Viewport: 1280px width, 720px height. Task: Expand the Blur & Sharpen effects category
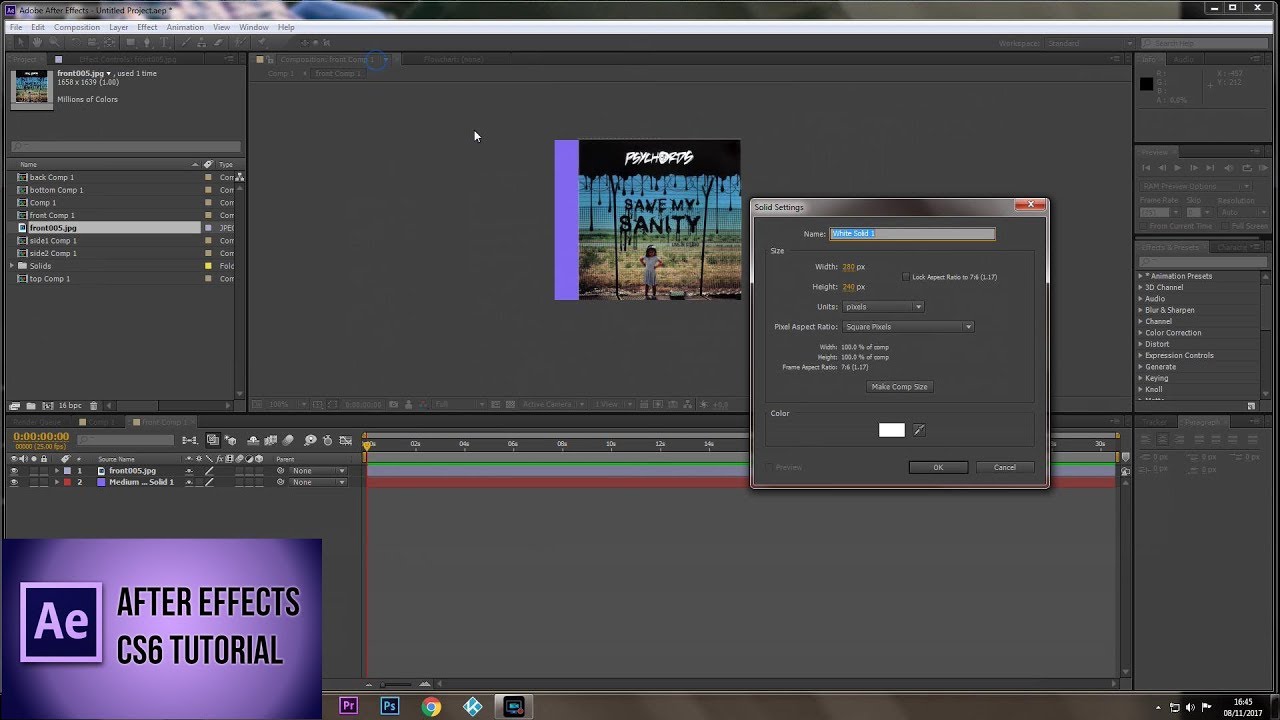tap(1140, 310)
